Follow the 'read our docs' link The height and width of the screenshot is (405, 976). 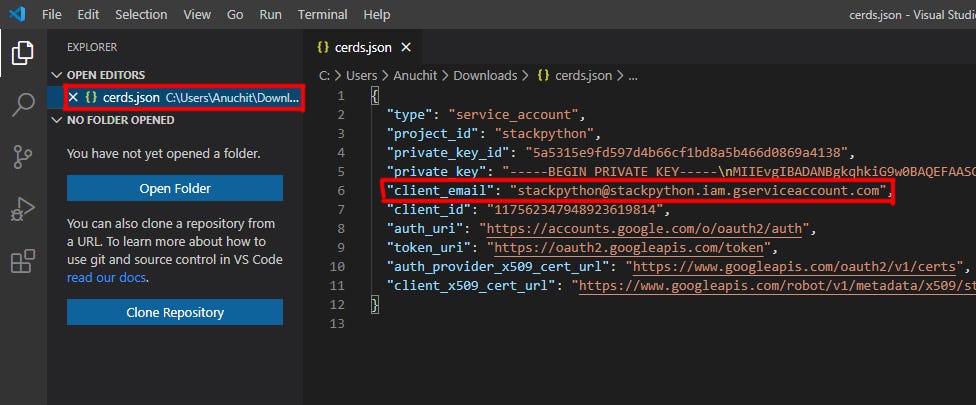(106, 278)
